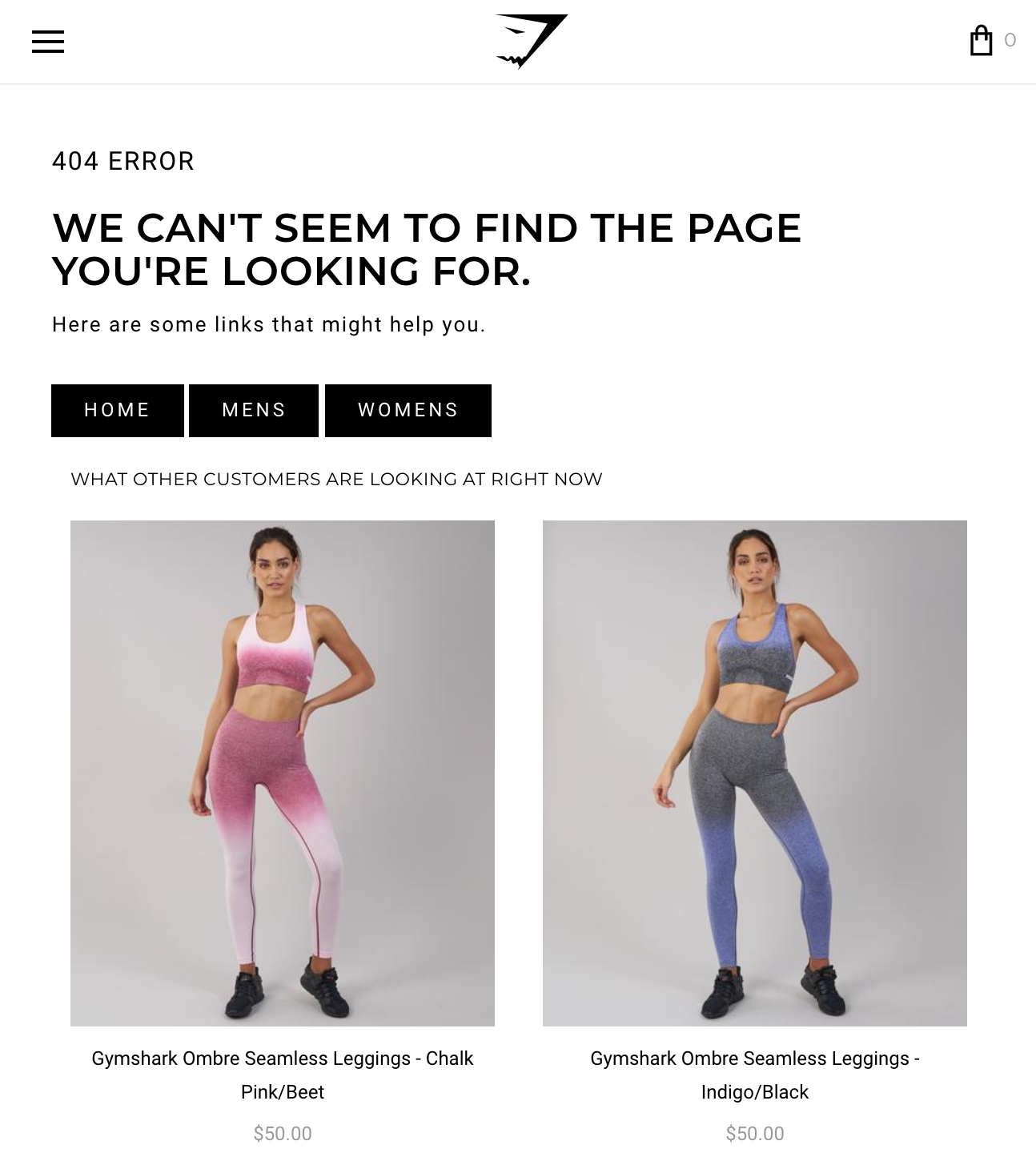This screenshot has width=1036, height=1161.
Task: Click the $50.00 price under Chalk Pink/Beet
Action: coord(283,1134)
